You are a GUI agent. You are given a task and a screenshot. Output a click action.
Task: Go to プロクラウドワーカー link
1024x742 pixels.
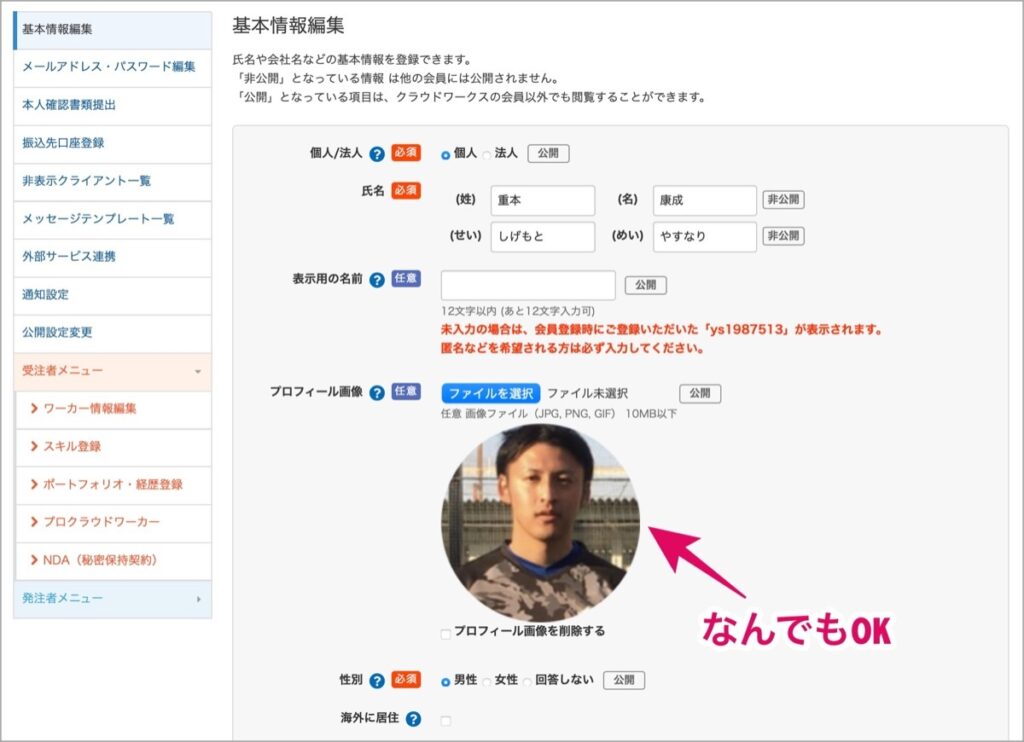click(101, 523)
